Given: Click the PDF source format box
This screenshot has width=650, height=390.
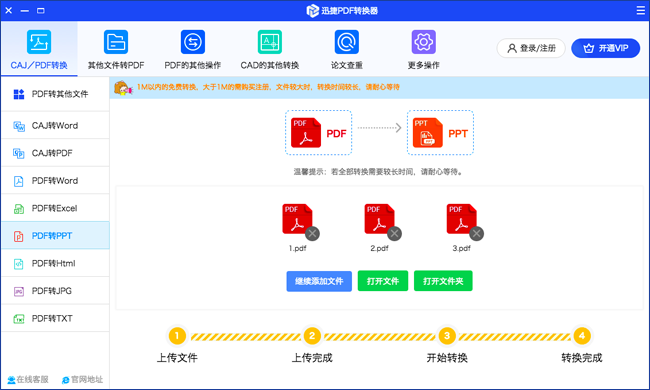Looking at the screenshot, I should pos(318,133).
